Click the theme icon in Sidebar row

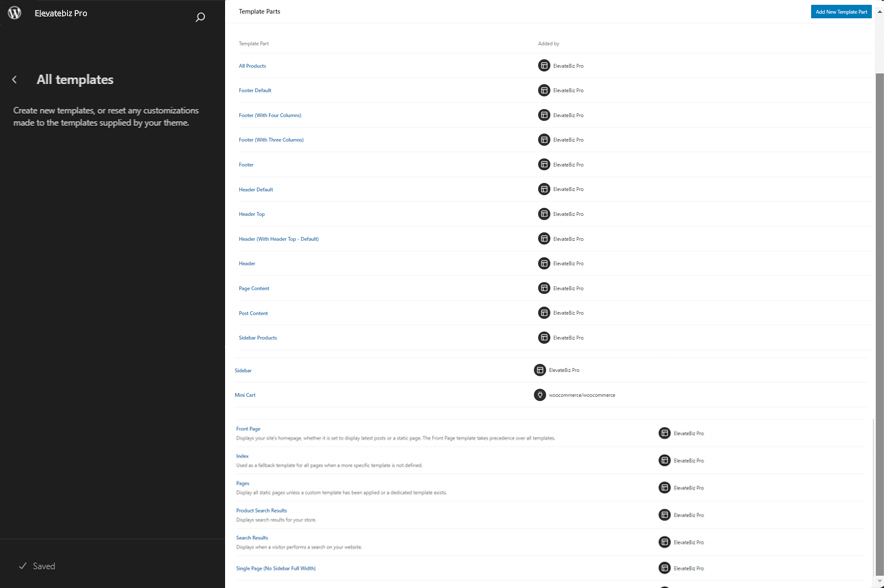click(540, 370)
